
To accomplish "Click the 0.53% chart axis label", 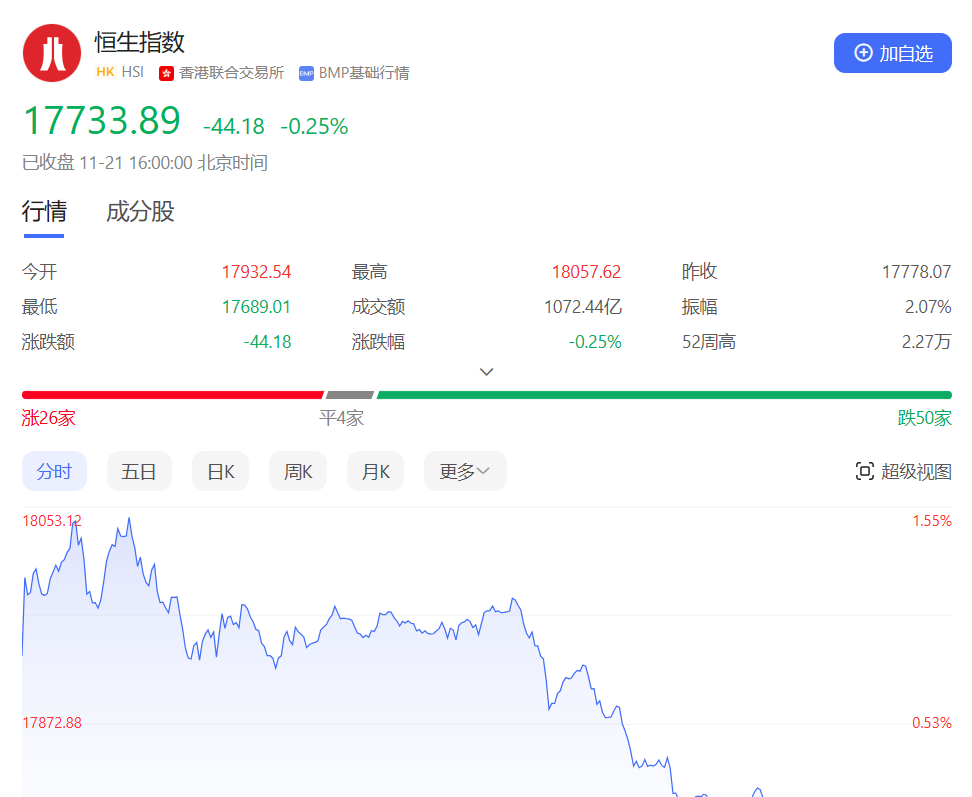I will [932, 723].
